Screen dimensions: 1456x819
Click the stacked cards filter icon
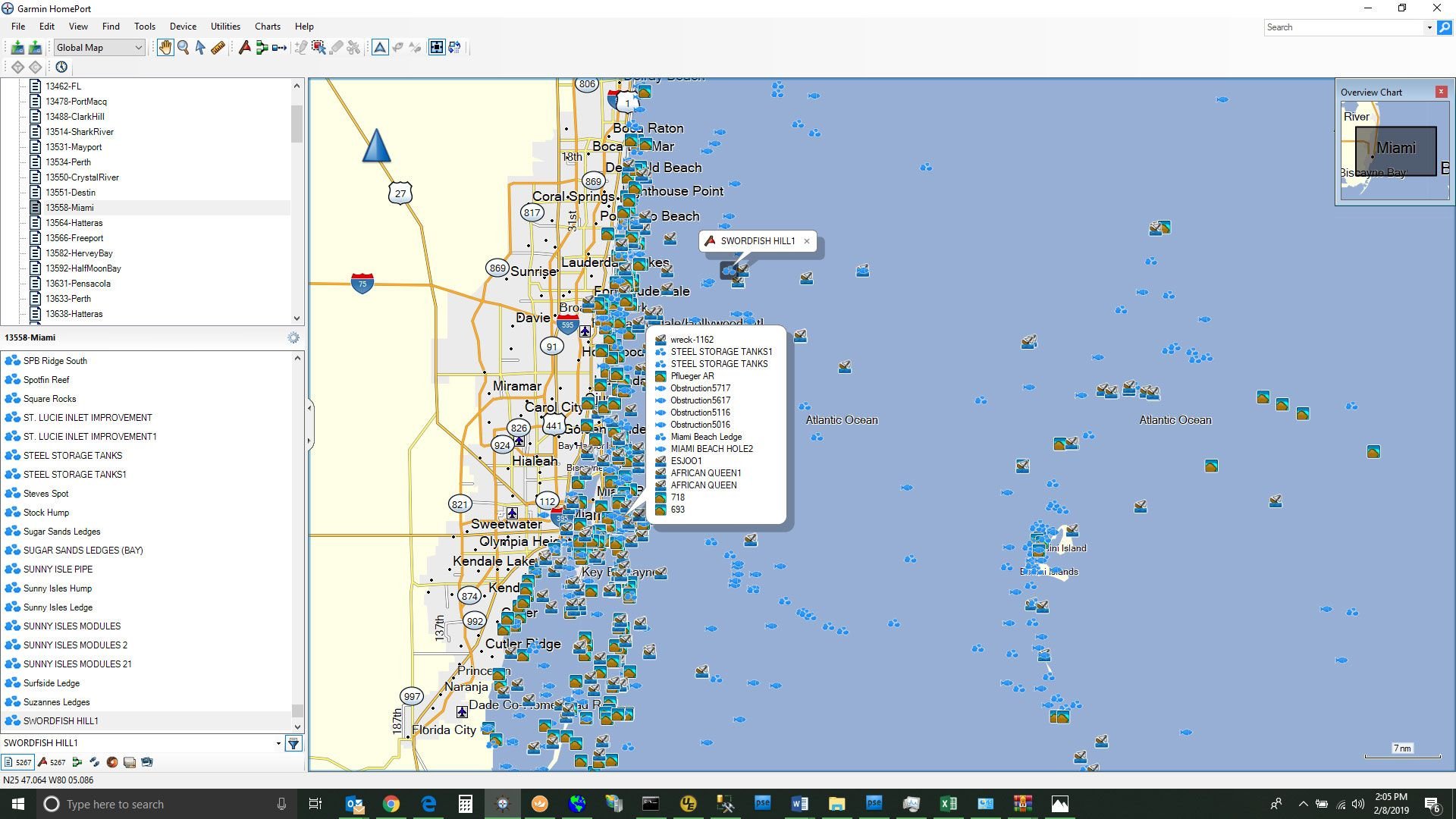coord(129,763)
